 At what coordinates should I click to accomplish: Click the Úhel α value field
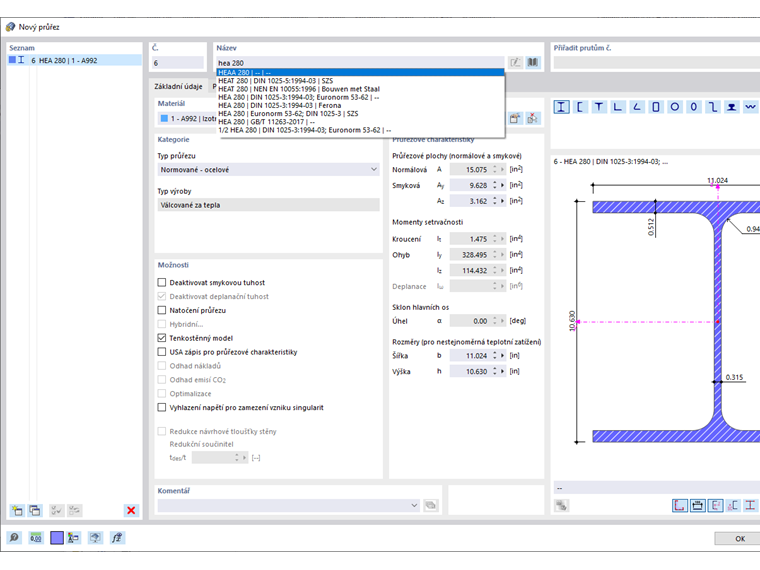471,321
